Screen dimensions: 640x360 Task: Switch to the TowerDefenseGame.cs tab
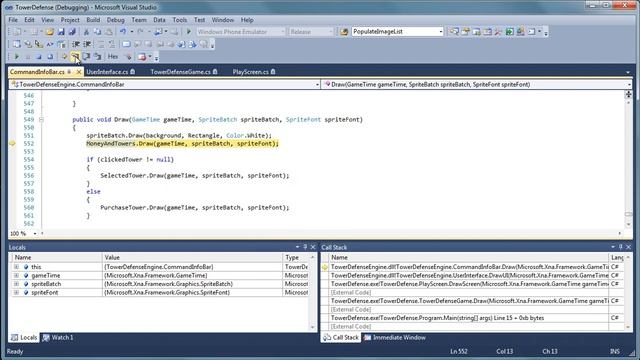[184, 72]
